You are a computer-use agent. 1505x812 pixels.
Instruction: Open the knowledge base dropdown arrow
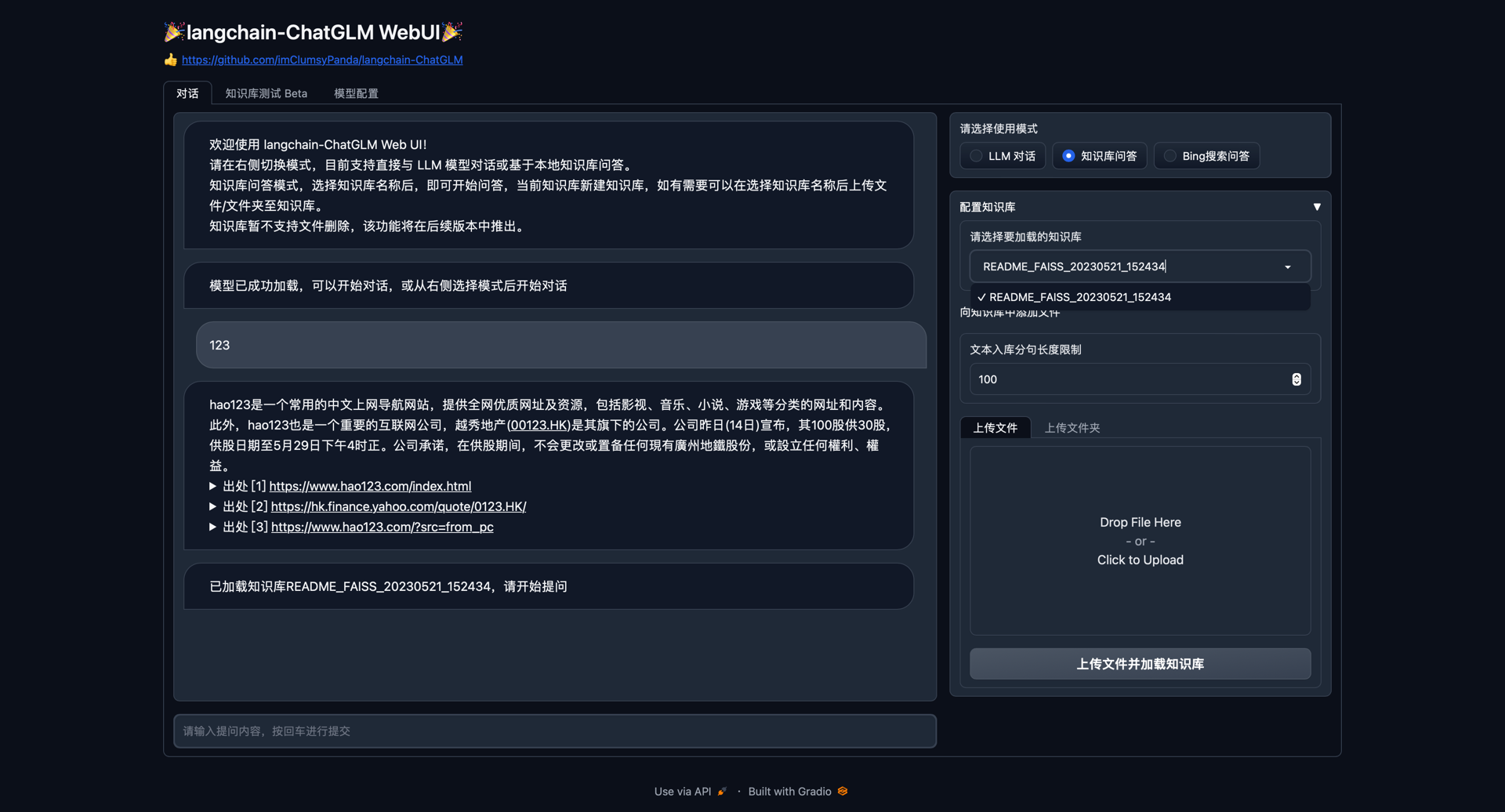[1288, 267]
